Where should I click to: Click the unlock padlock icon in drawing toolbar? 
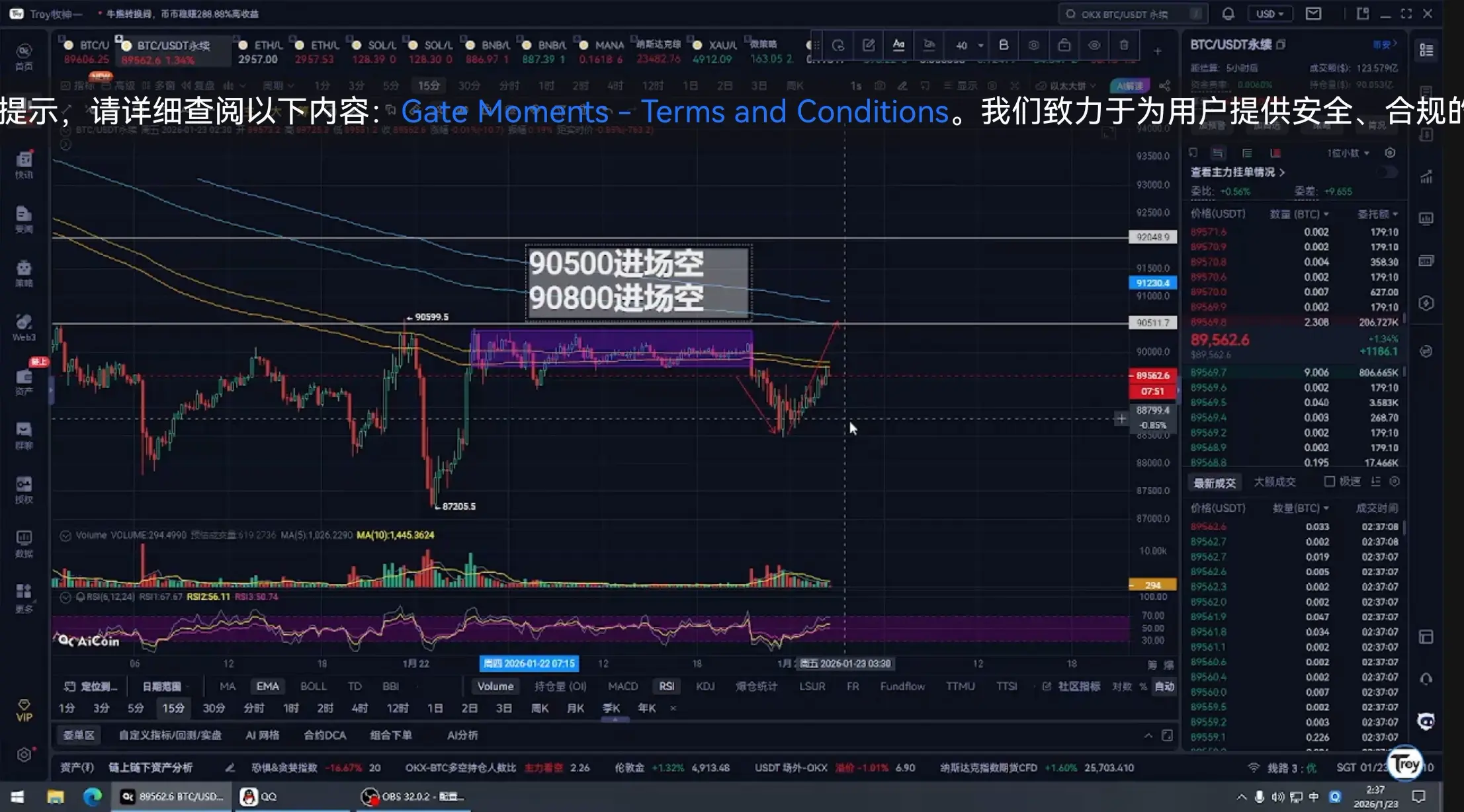(x=1064, y=46)
